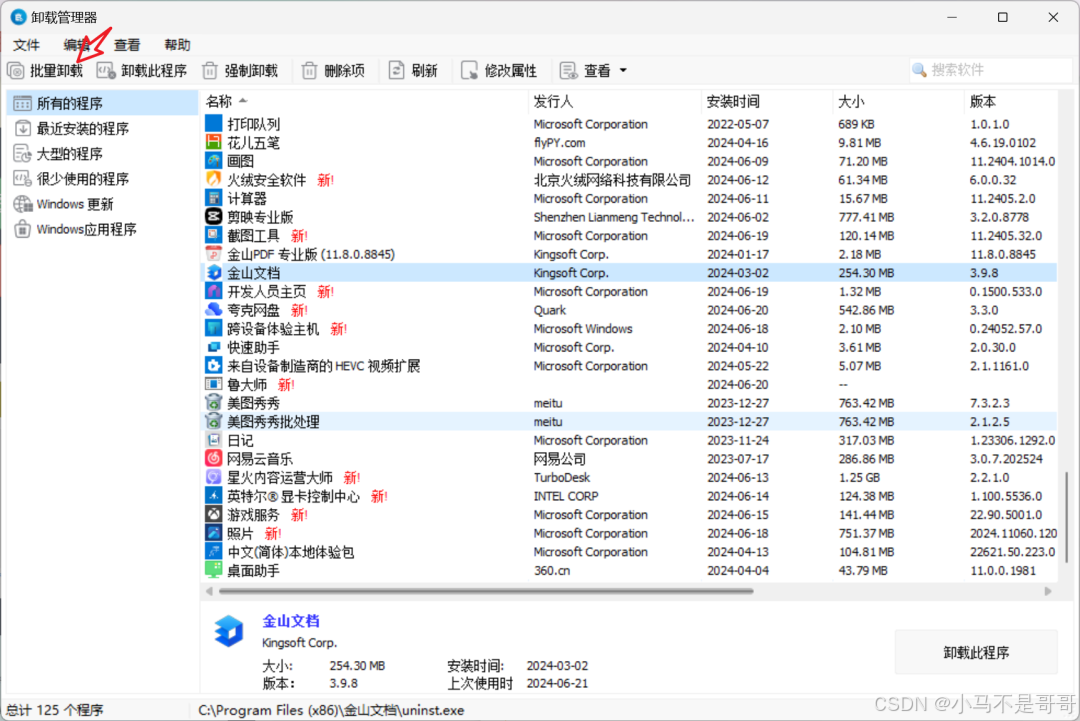Click the horizontal scrollbar right arrow

(1048, 591)
